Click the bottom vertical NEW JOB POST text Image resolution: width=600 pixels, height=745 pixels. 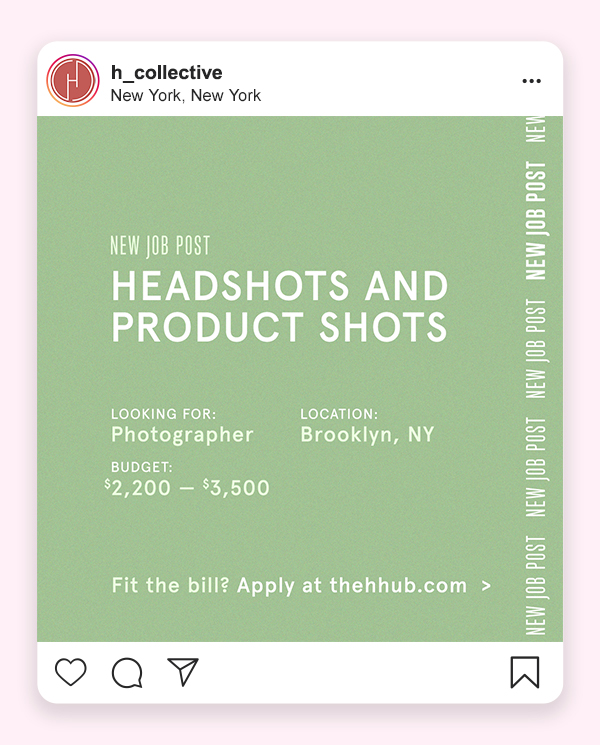click(x=536, y=585)
